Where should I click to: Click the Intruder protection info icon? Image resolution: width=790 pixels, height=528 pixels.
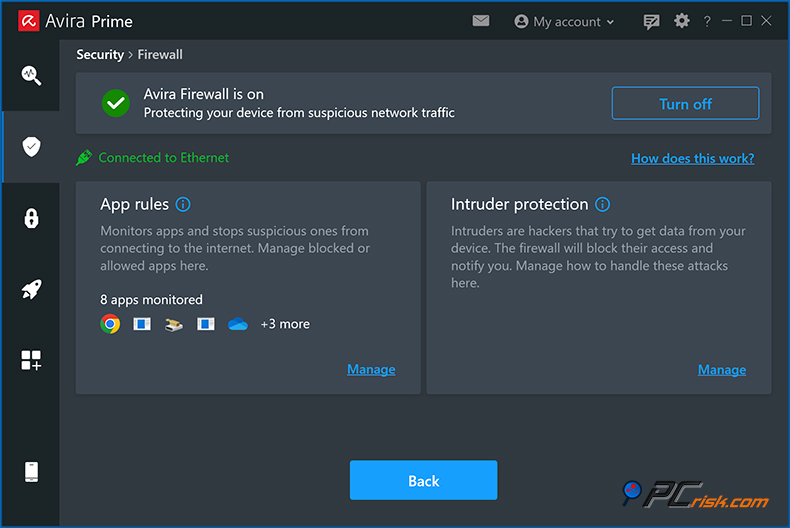click(602, 204)
